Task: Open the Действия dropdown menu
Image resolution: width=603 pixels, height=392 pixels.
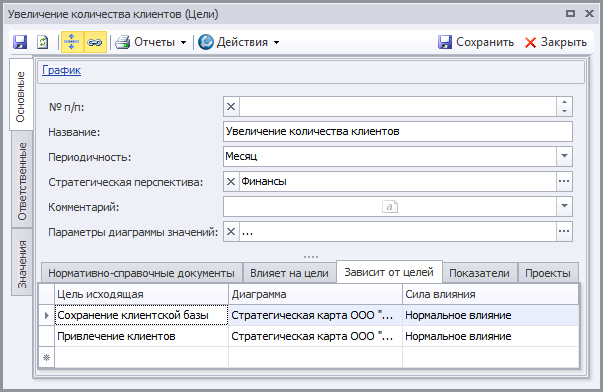Action: (238, 42)
